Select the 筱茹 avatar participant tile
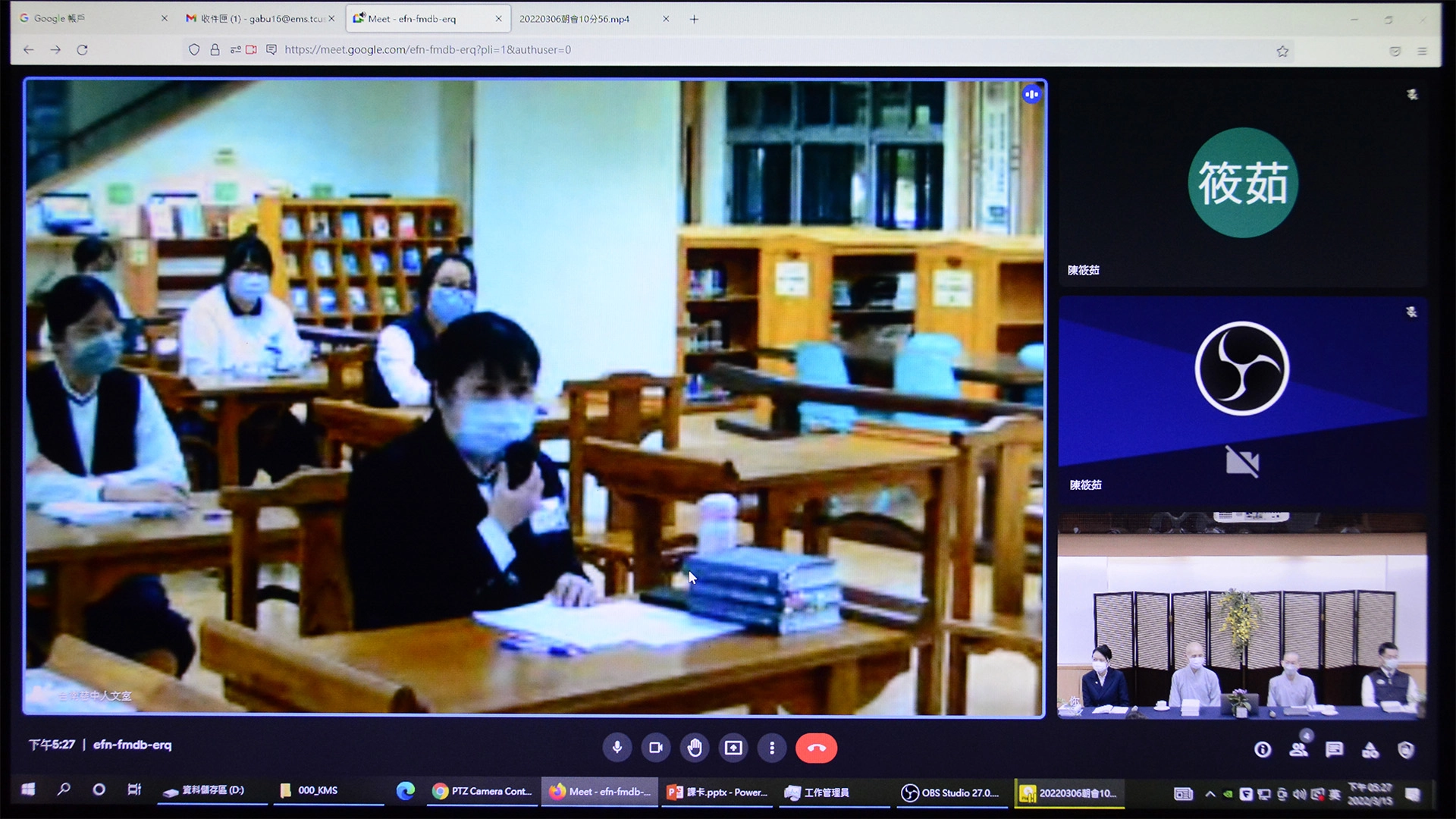 pos(1242,182)
